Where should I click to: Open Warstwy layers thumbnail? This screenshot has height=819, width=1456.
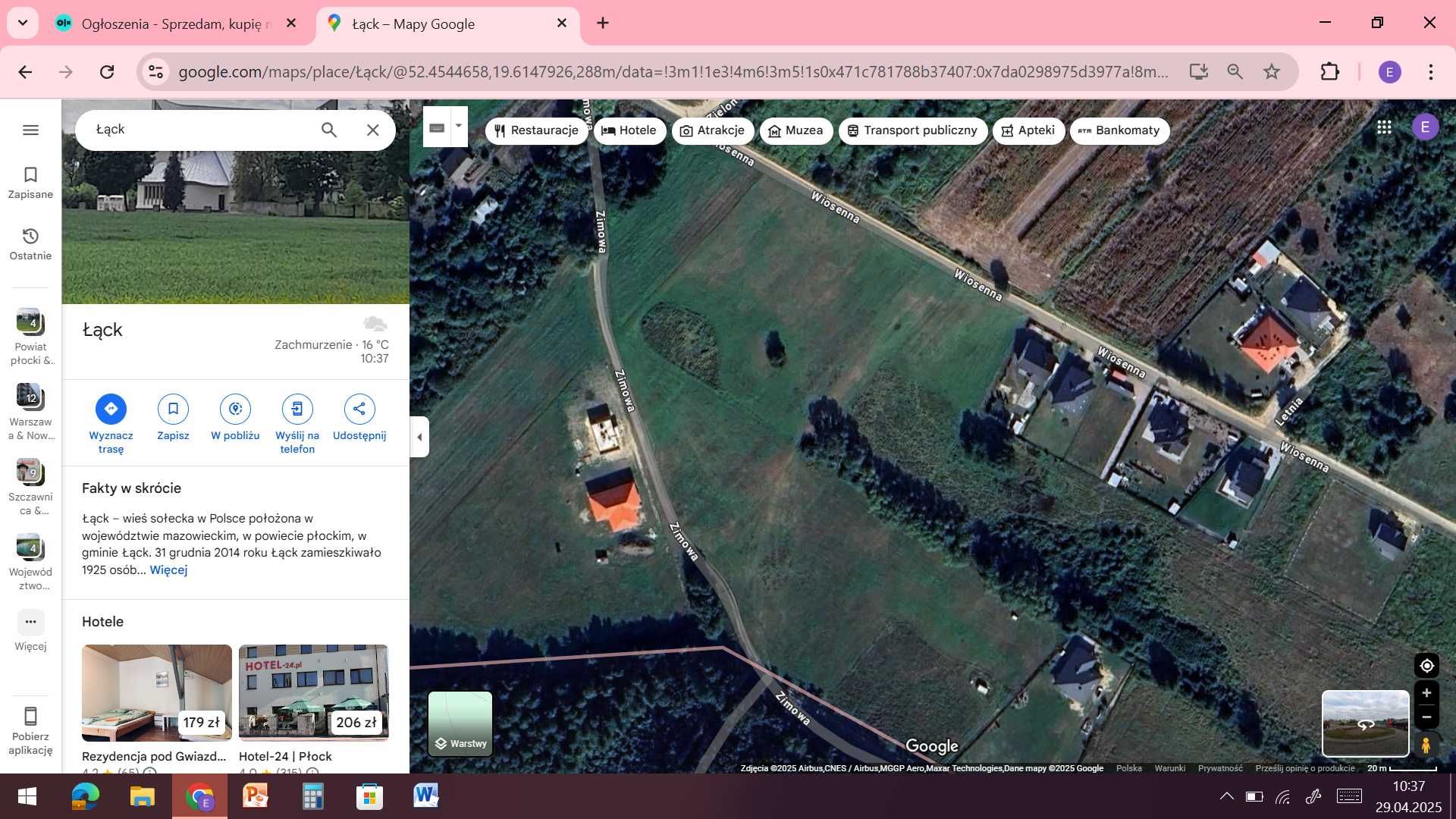(x=460, y=724)
